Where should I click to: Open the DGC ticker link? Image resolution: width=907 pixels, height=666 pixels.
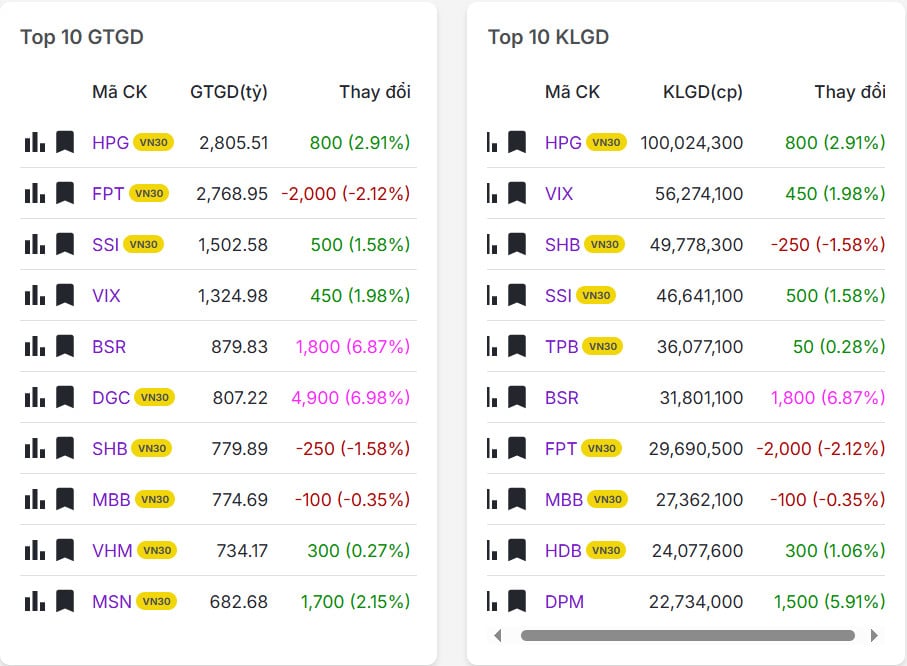(x=110, y=398)
